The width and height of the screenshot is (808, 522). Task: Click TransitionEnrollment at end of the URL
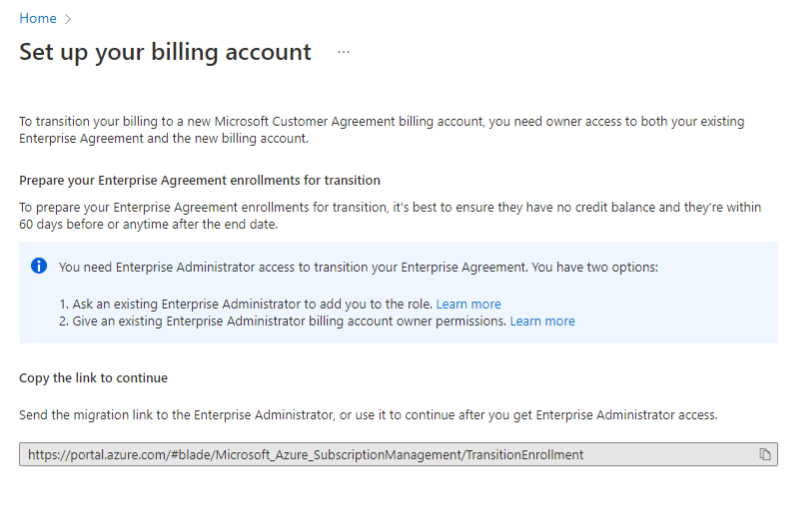click(525, 454)
